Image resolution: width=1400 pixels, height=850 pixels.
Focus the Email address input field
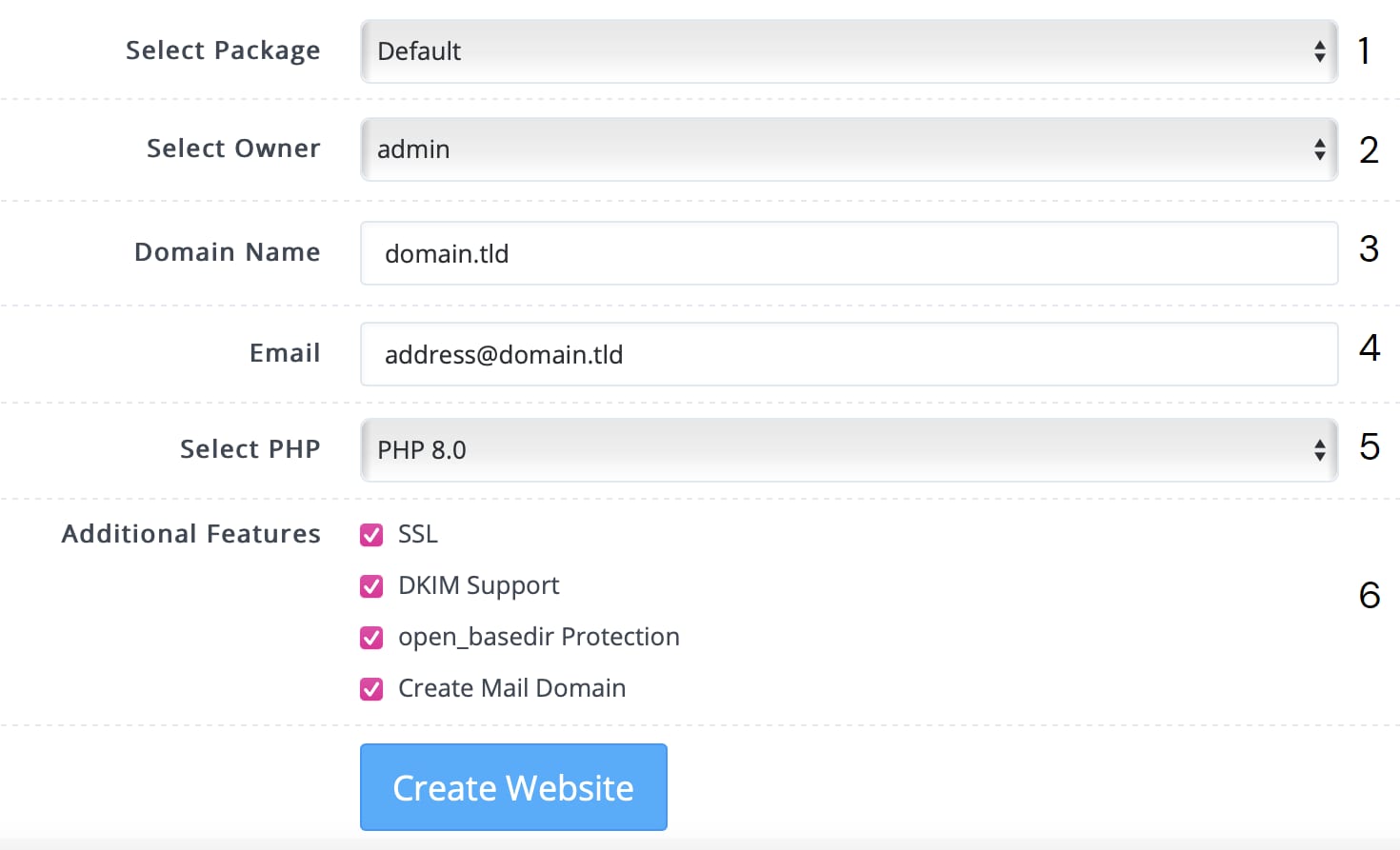[x=848, y=355]
